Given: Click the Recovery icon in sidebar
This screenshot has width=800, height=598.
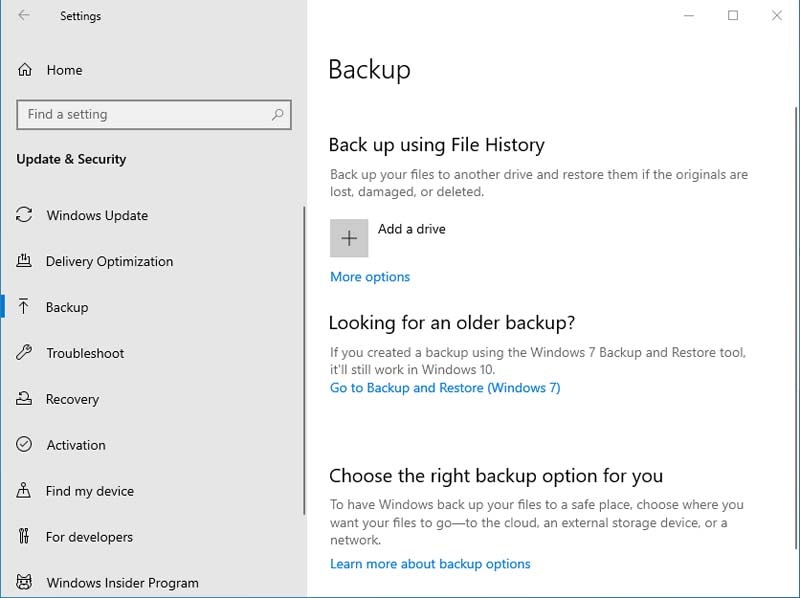Looking at the screenshot, I should (25, 399).
